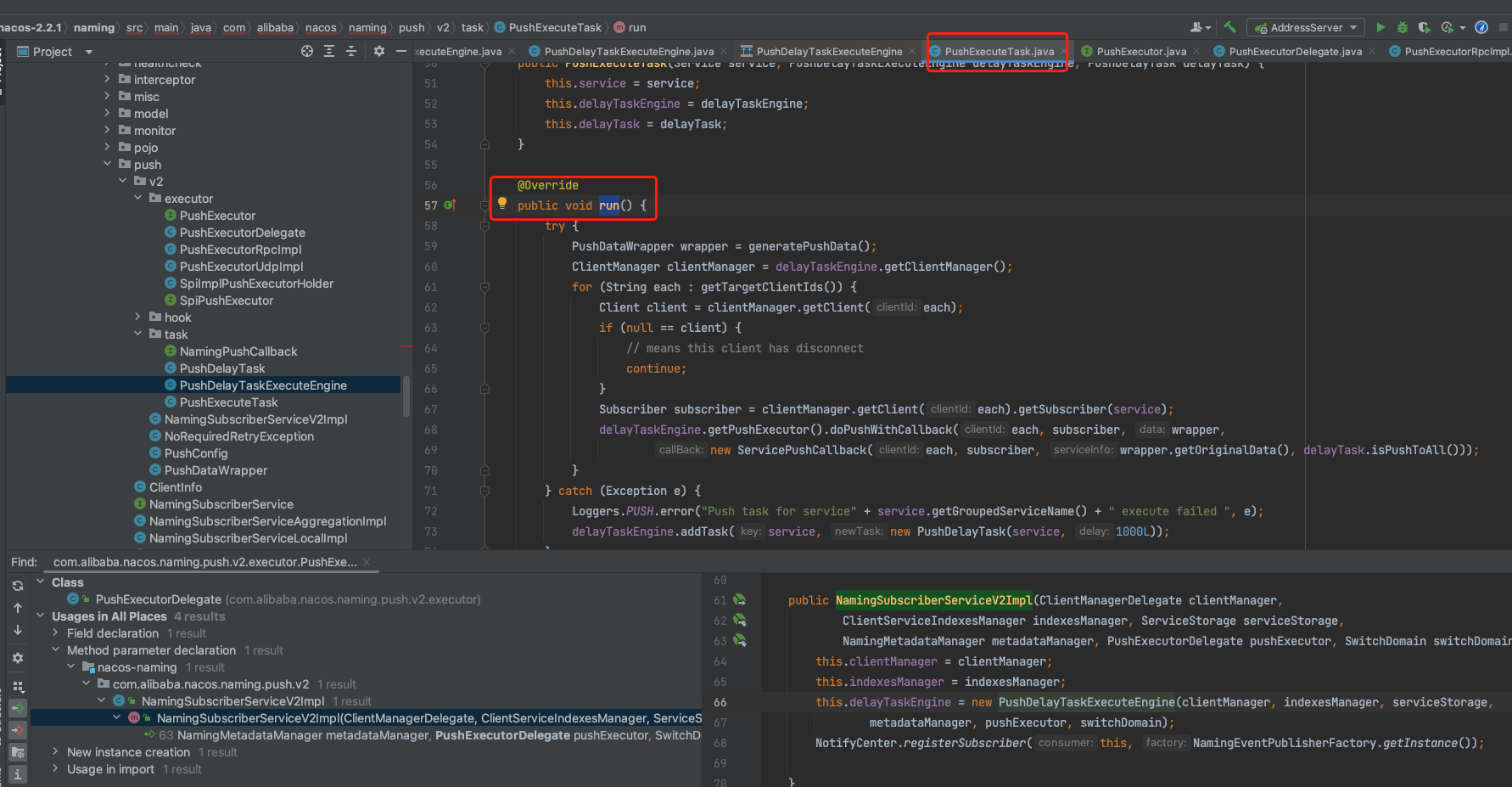Select PushConfig class in tree
The height and width of the screenshot is (787, 1512).
pyautogui.click(x=196, y=453)
